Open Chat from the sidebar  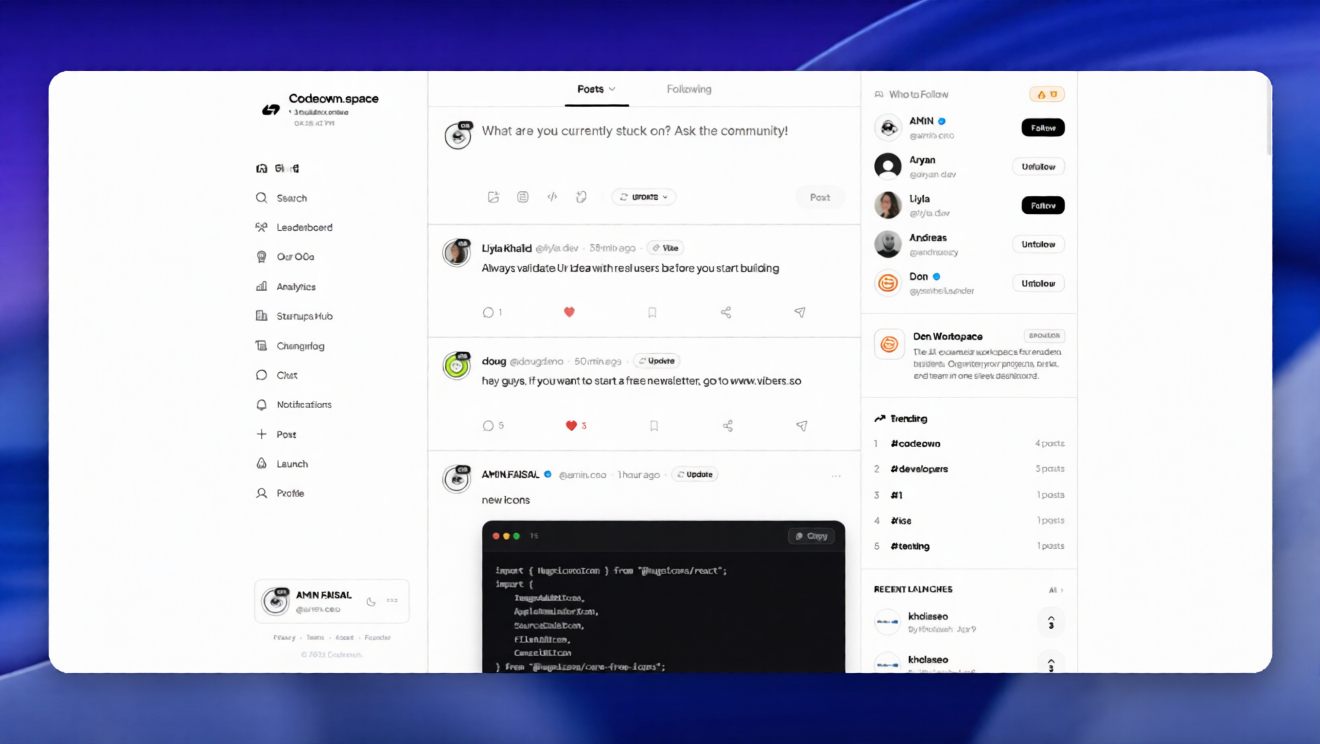[x=277, y=375]
